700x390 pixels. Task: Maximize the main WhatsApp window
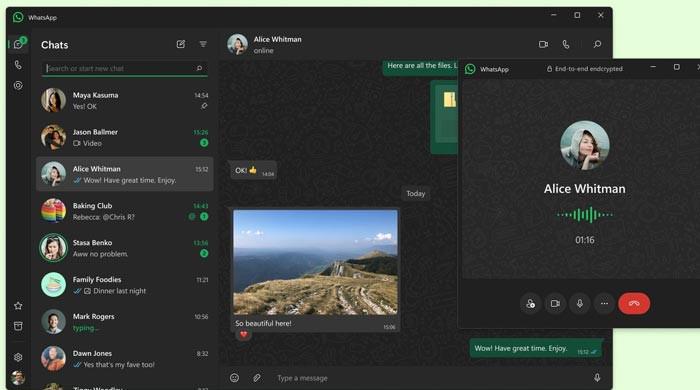coord(577,15)
